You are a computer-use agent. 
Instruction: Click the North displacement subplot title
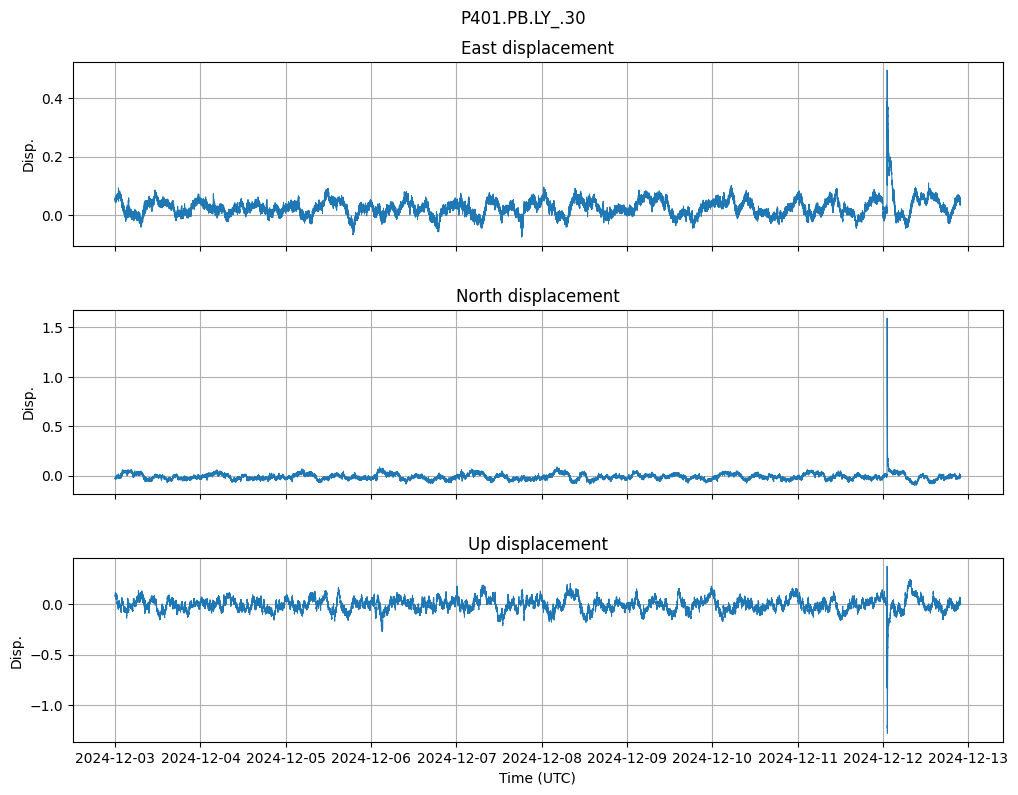(537, 296)
